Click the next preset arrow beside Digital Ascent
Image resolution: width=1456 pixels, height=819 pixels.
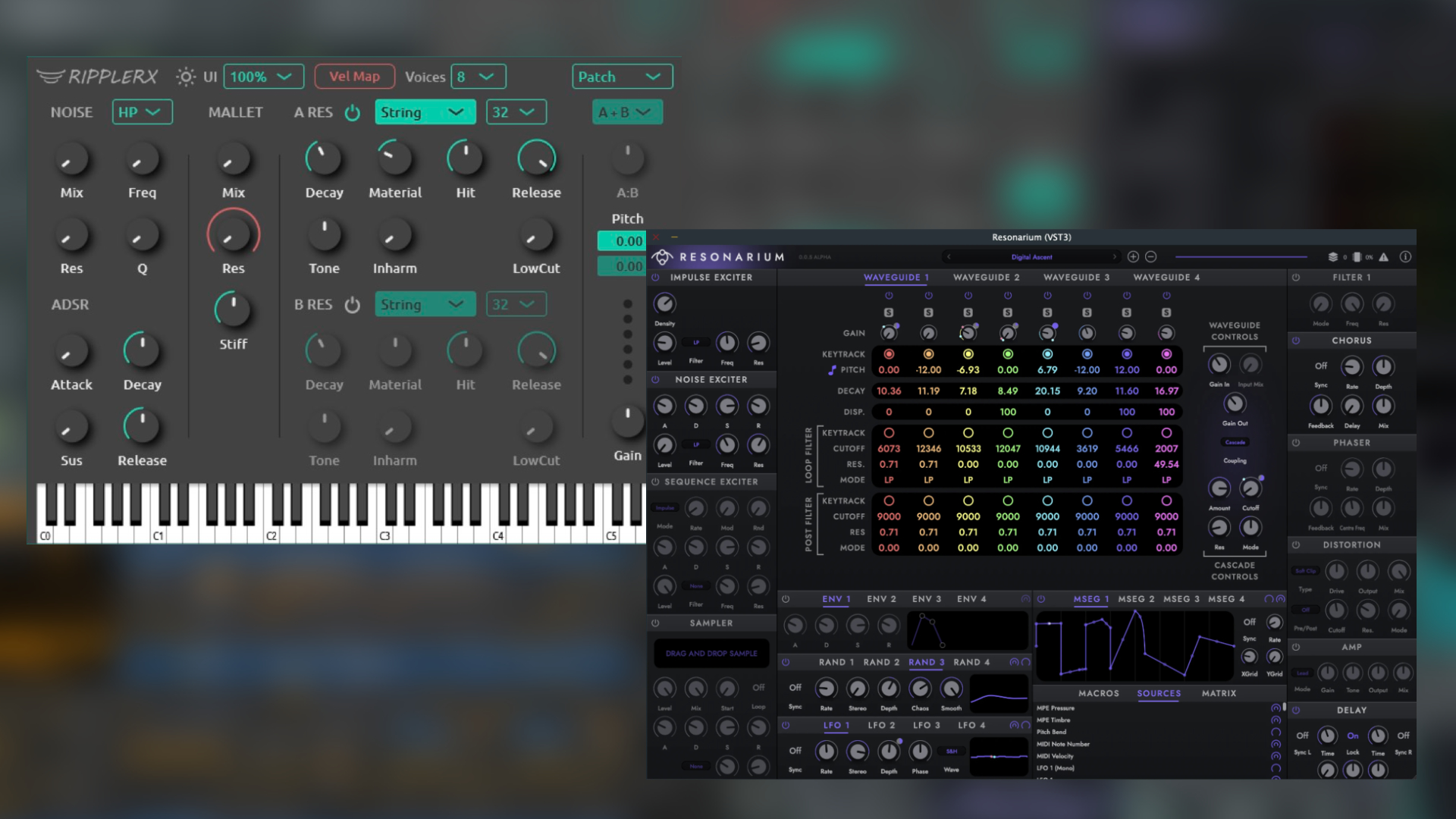pos(1114,257)
